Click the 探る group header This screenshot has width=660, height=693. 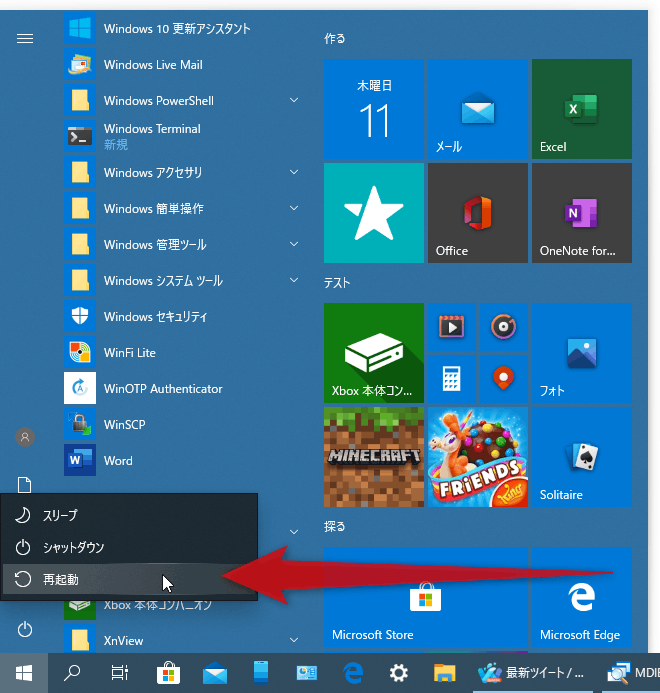pyautogui.click(x=335, y=527)
